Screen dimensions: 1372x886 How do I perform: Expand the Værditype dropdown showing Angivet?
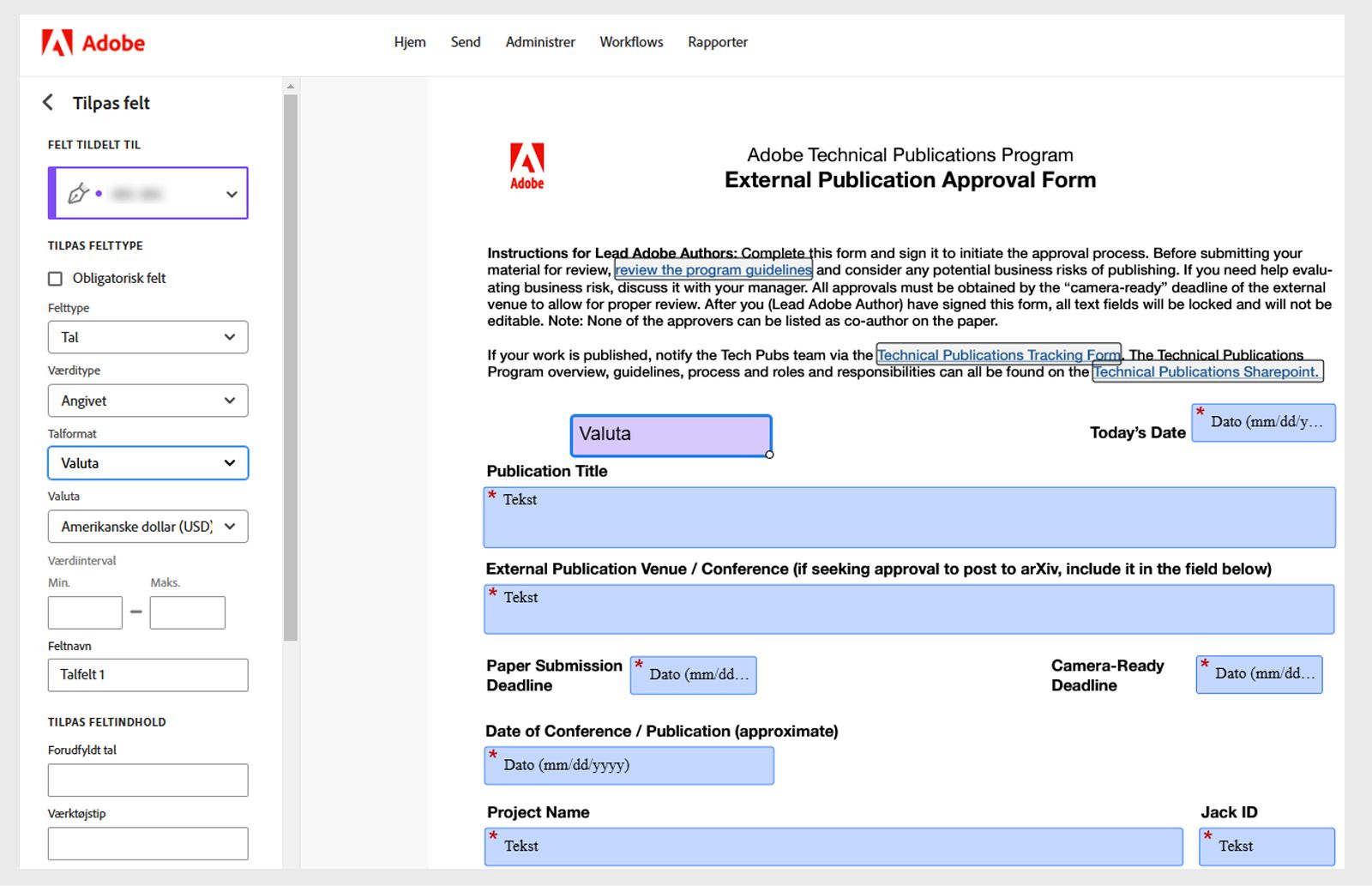tap(148, 401)
